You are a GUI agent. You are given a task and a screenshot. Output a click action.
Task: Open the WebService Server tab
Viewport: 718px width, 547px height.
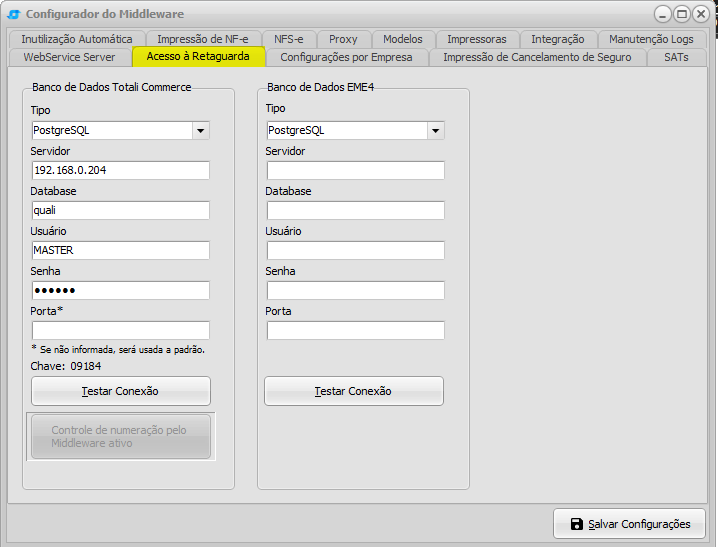click(x=69, y=57)
